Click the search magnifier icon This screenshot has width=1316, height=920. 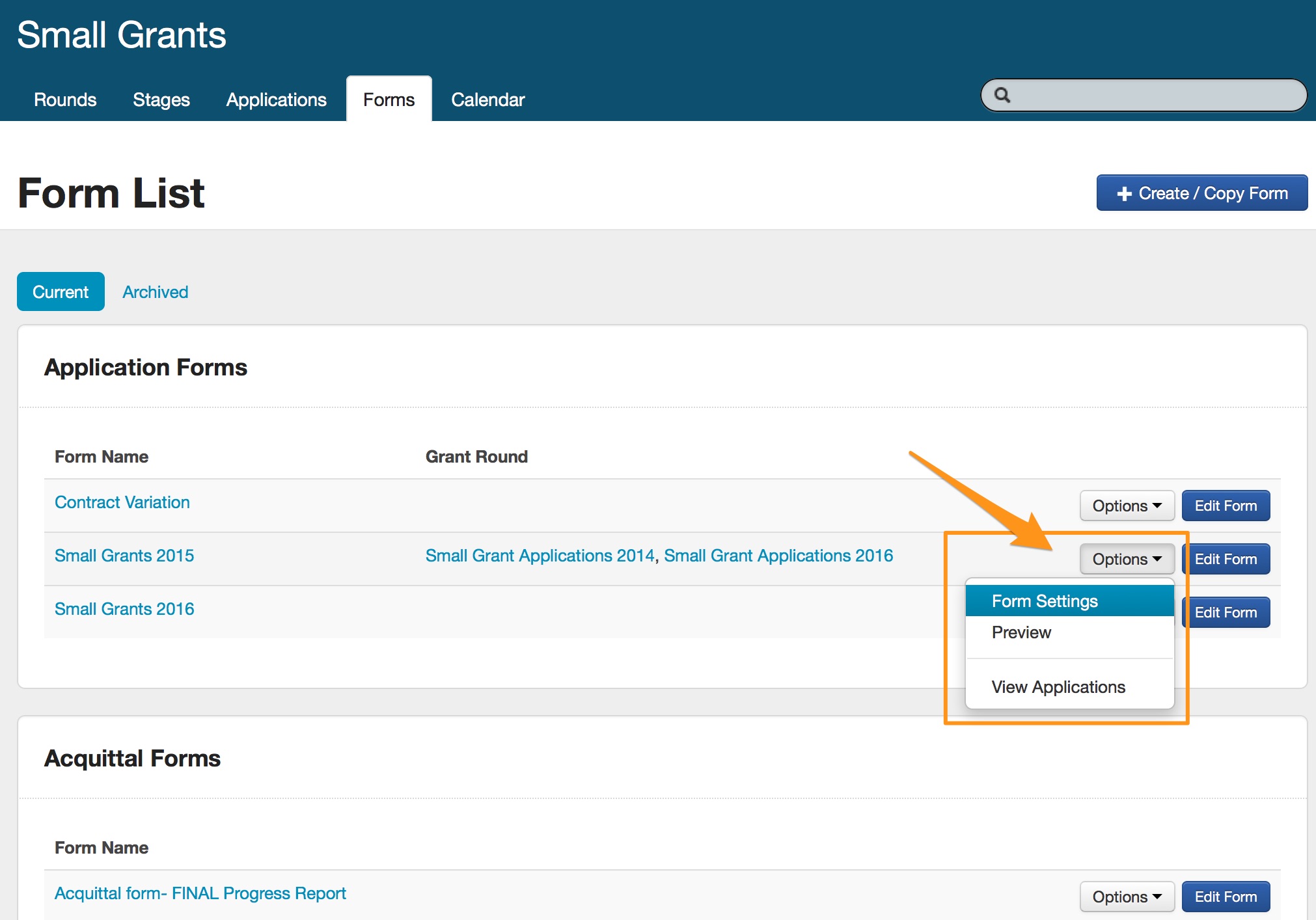[1002, 96]
